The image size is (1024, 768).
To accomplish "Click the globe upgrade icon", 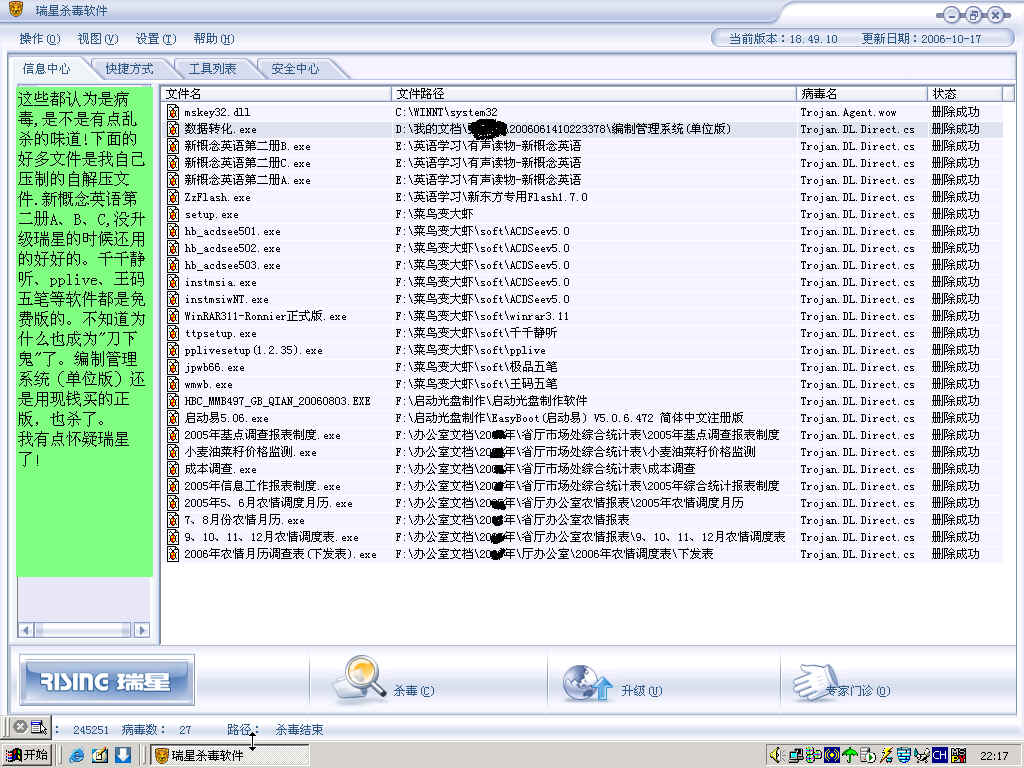I will [x=586, y=682].
